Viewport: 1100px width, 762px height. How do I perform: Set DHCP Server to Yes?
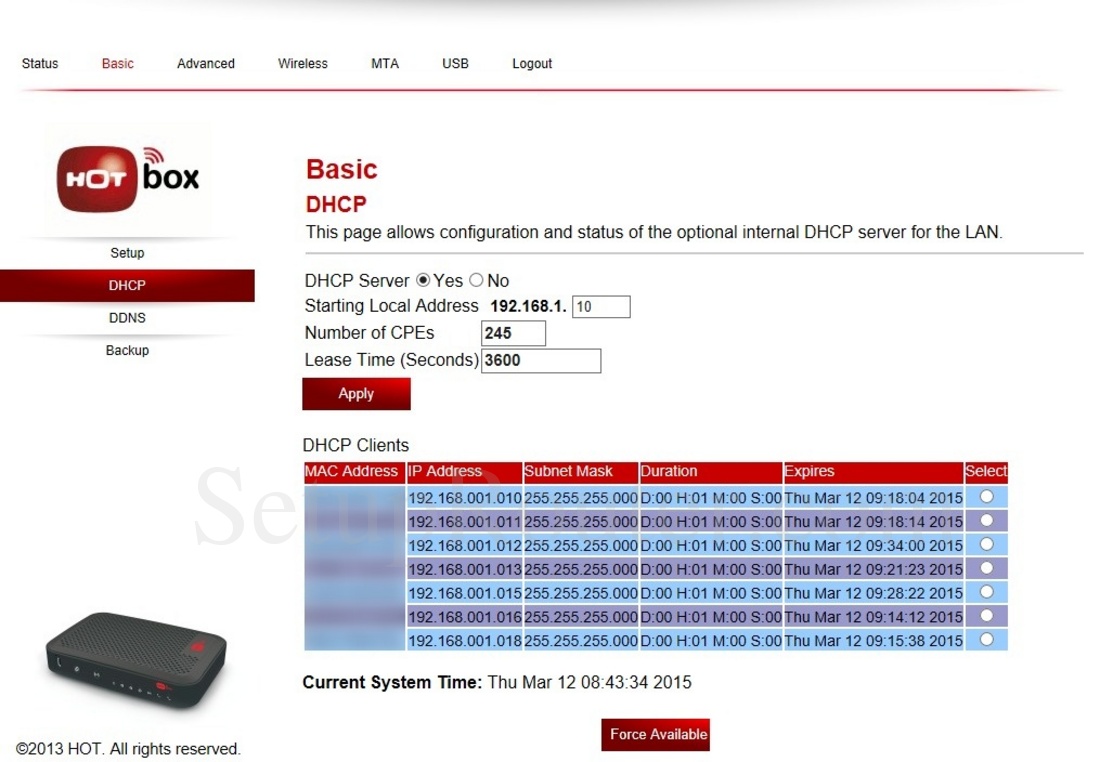pos(423,280)
